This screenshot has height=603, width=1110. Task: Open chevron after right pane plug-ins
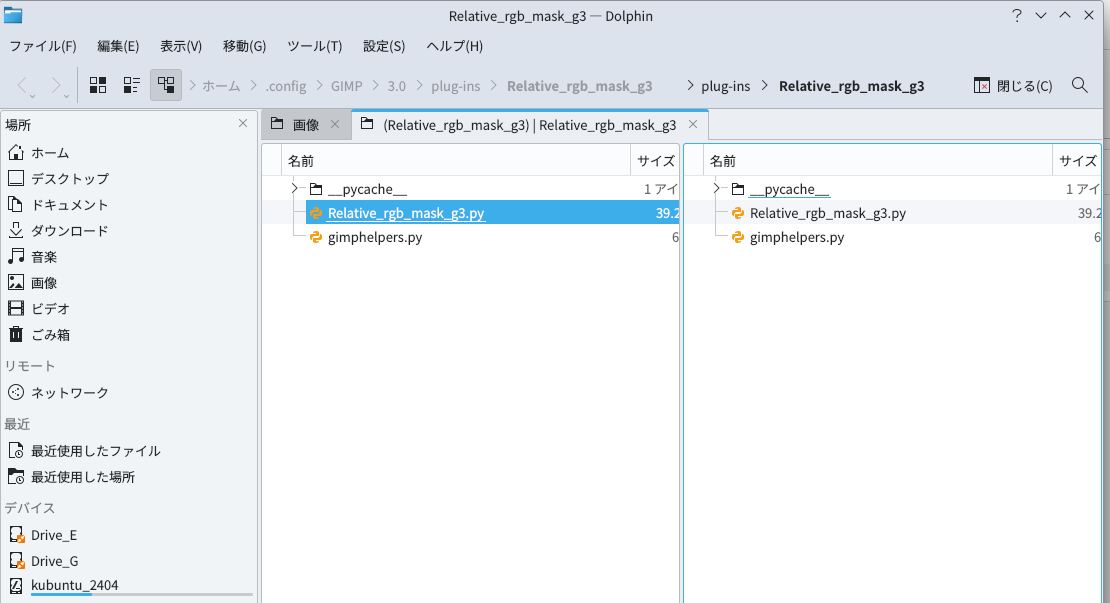click(765, 86)
